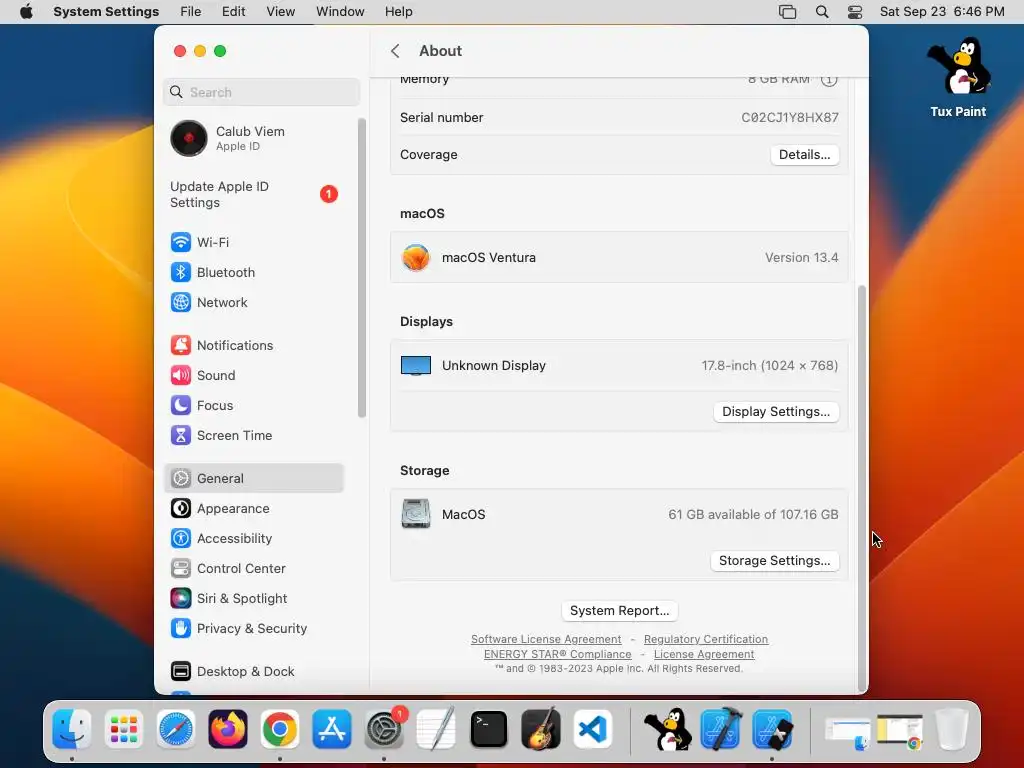The height and width of the screenshot is (768, 1024).
Task: Open Tux Paint desktop shortcut
Action: pos(958,77)
